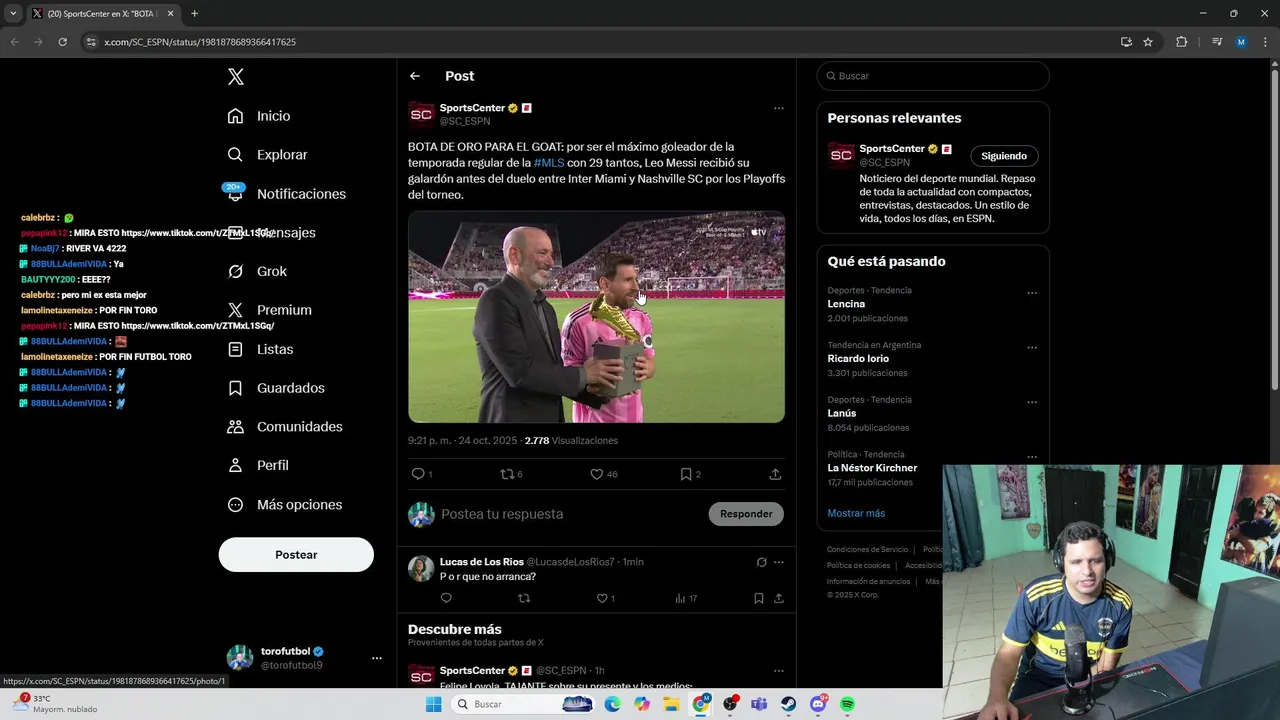
Task: Open Perfil in the sidebar
Action: (258, 466)
